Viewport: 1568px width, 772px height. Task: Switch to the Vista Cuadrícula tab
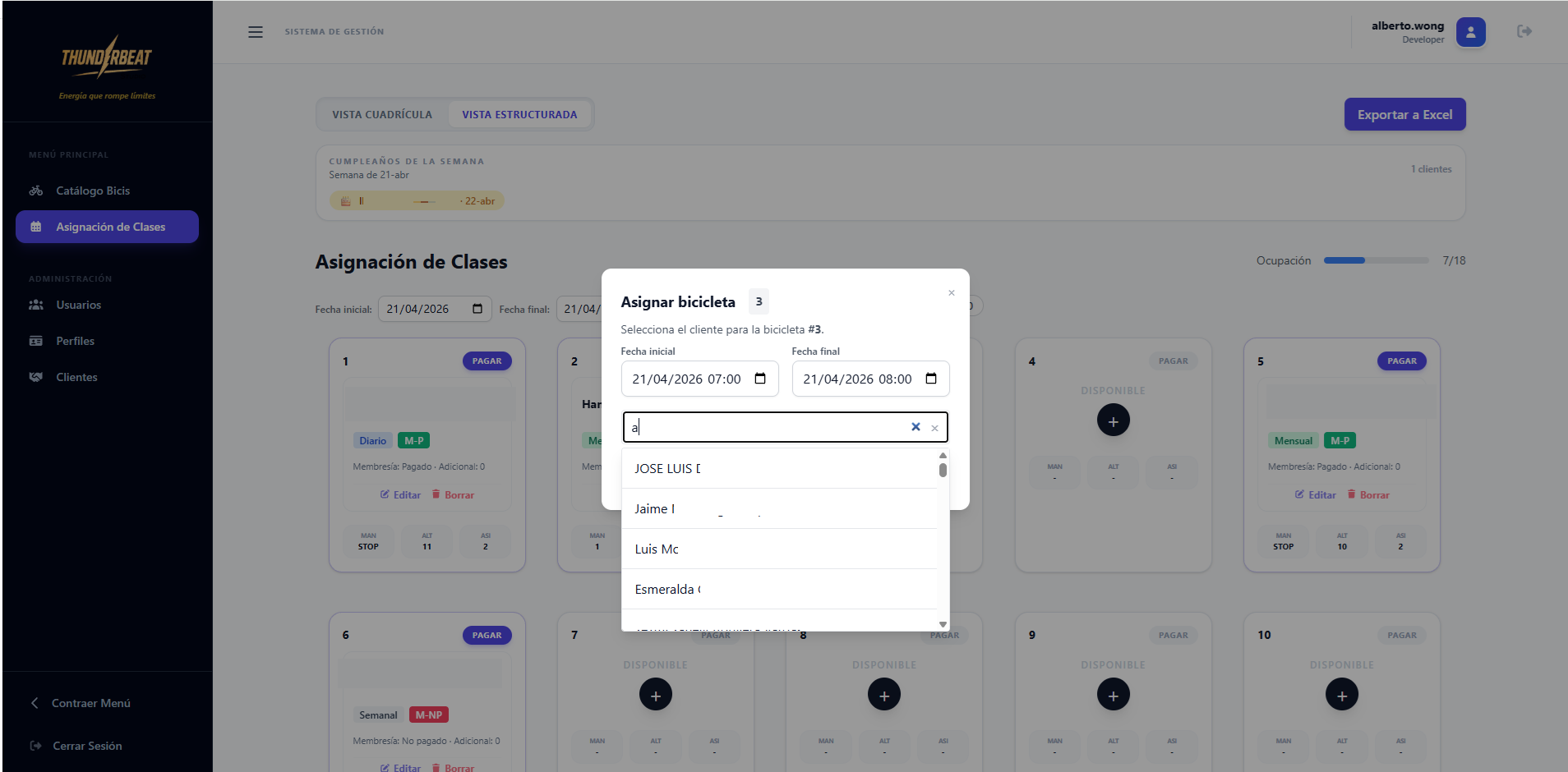[x=382, y=115]
